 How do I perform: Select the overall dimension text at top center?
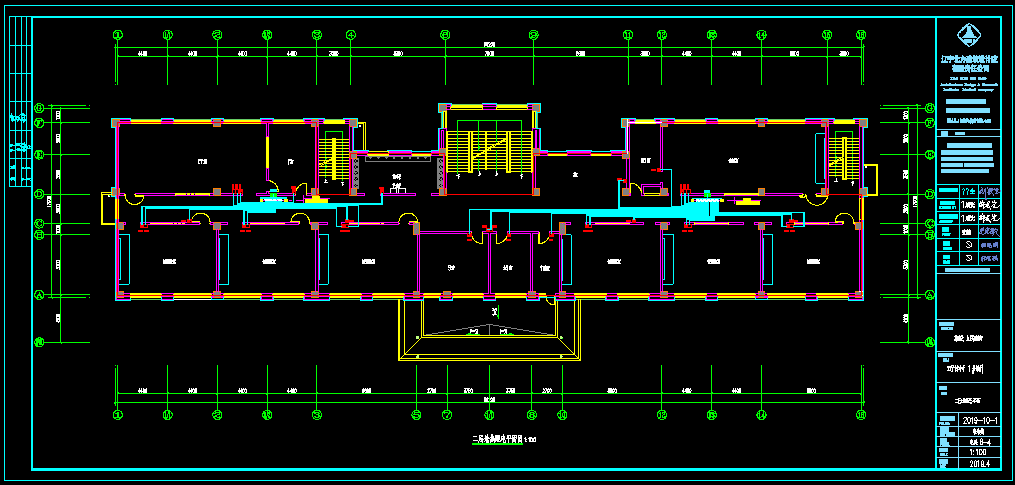(489, 43)
